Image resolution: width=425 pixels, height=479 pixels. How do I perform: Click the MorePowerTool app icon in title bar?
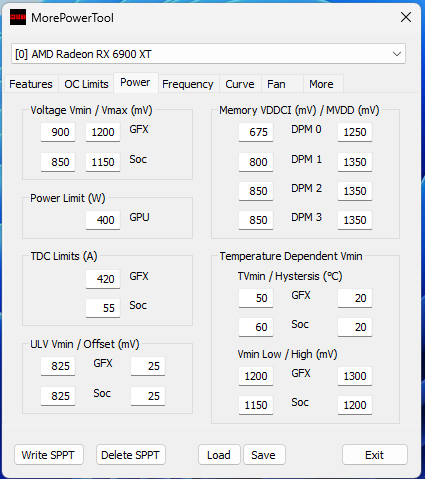tap(18, 17)
